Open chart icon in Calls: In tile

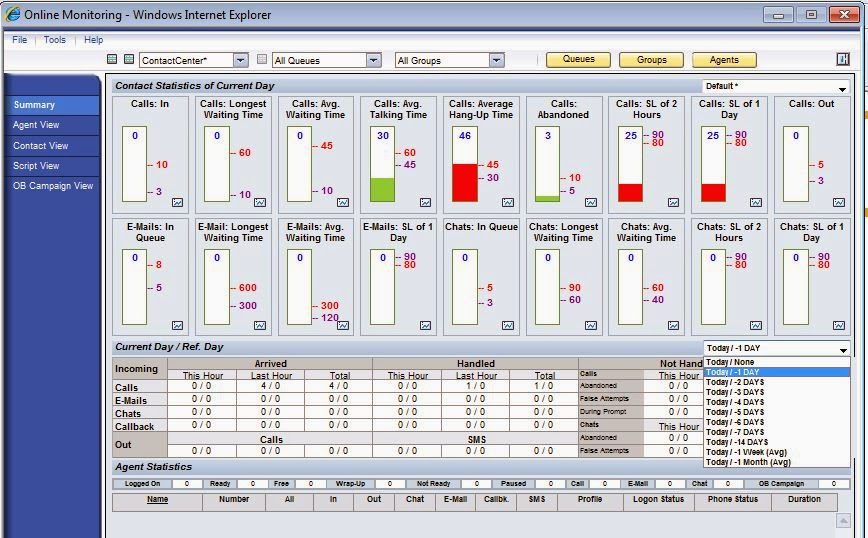click(x=177, y=203)
